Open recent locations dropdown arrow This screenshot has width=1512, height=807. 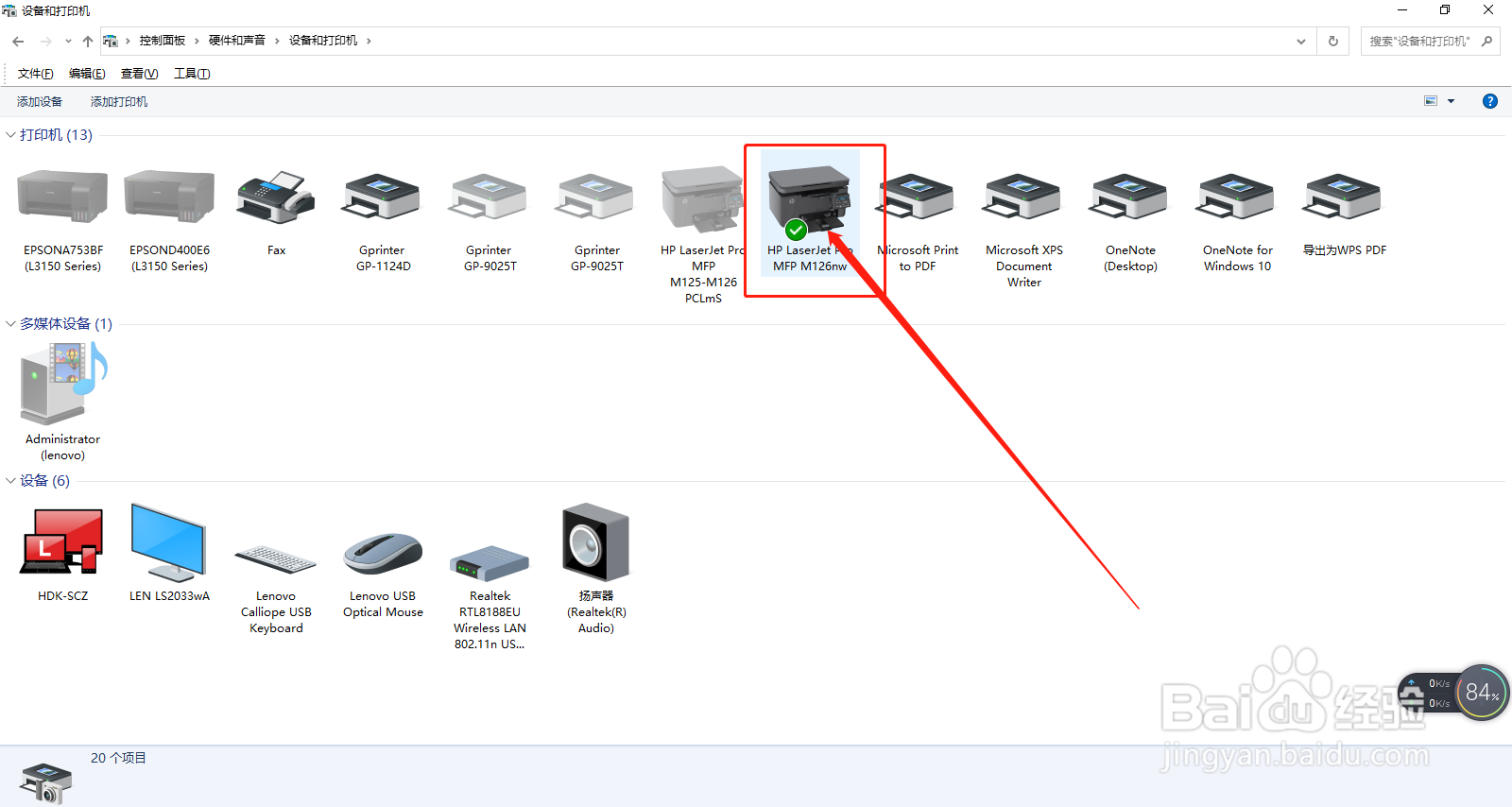pos(68,41)
